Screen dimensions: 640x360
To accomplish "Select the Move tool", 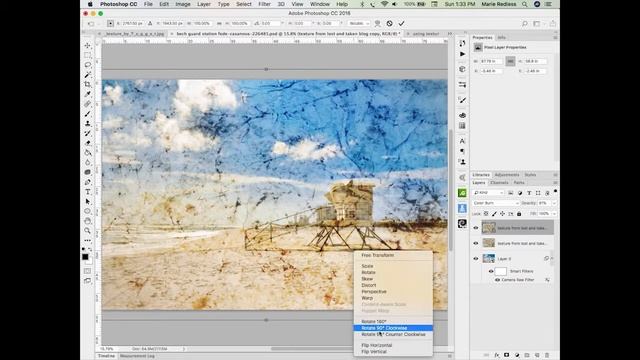I will click(x=88, y=45).
